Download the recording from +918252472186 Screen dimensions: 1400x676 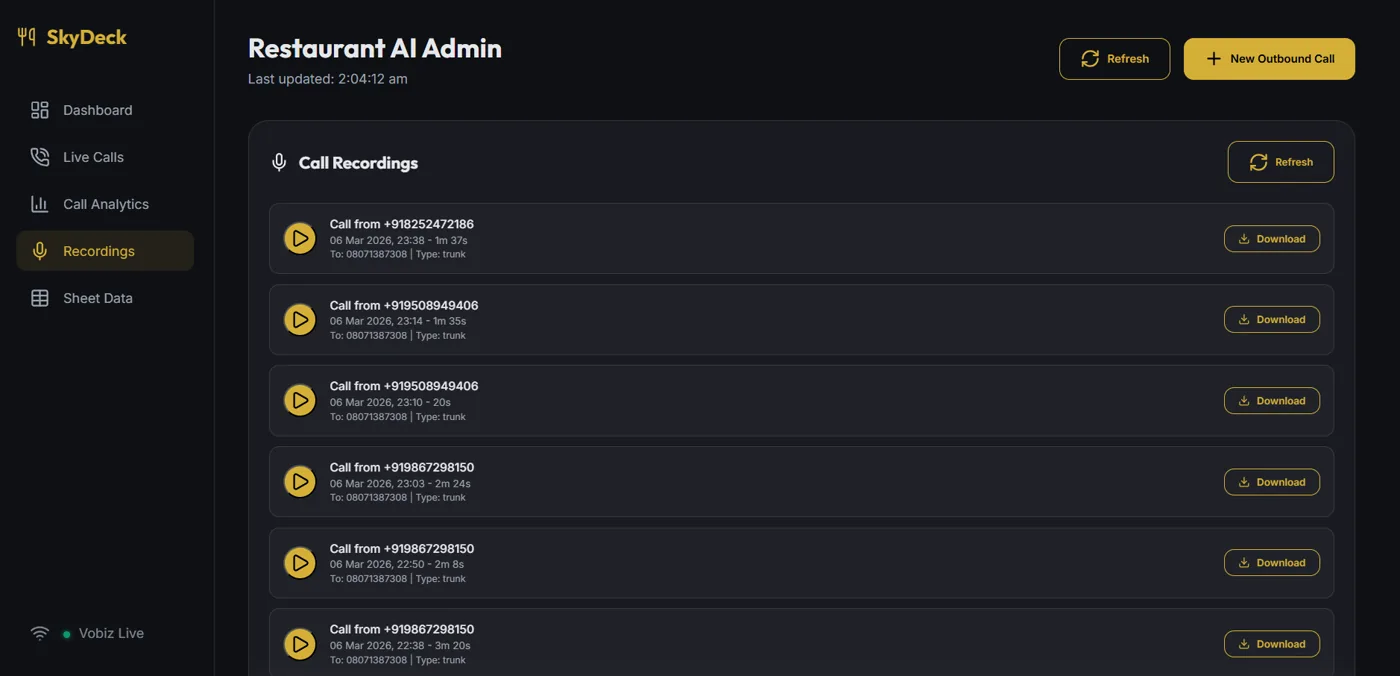click(1272, 239)
